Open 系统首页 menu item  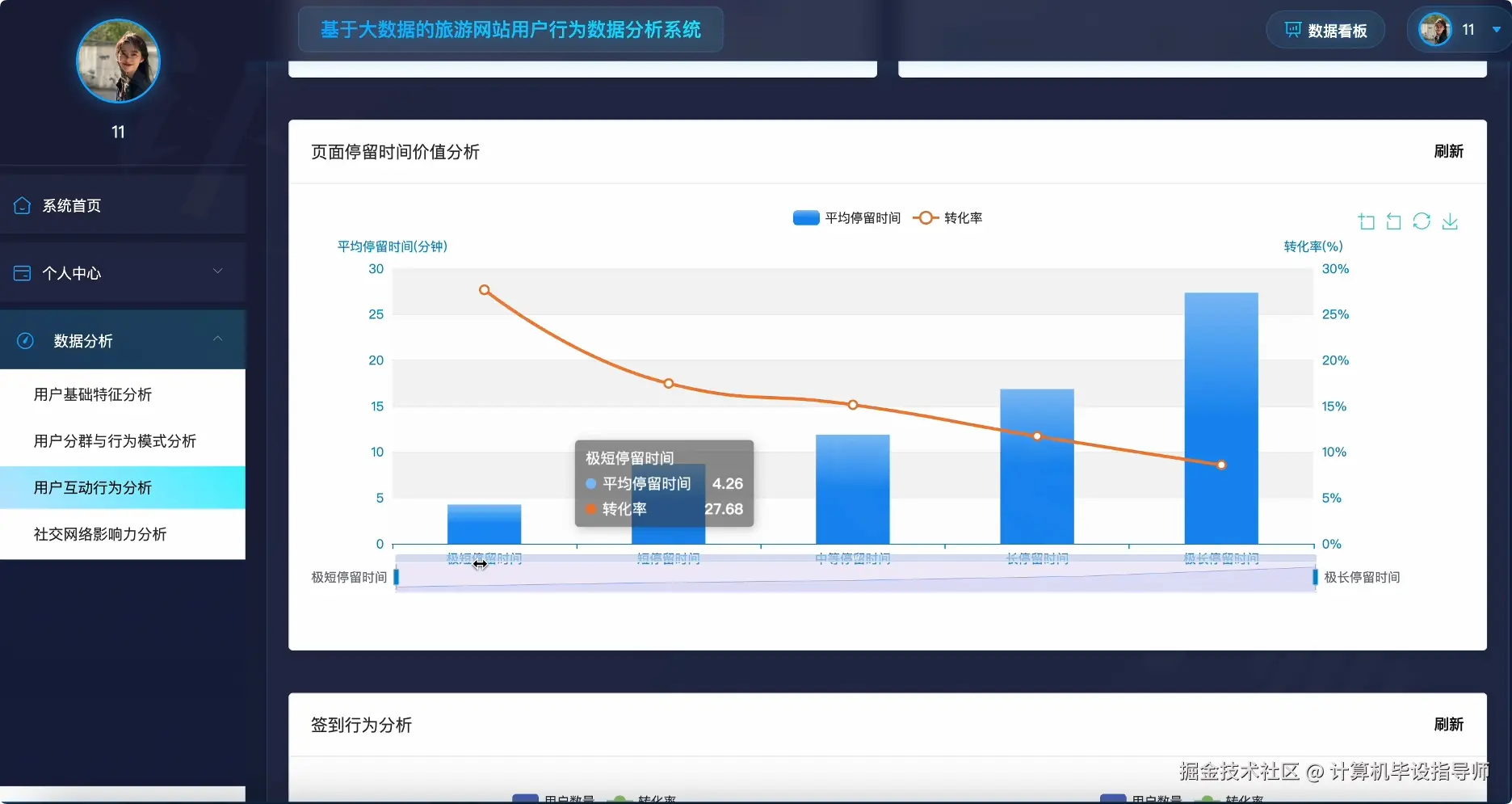(123, 205)
